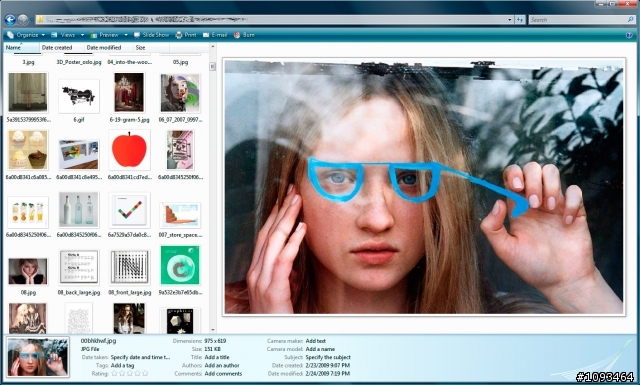Select the 6-19-gram-5.jpg thumbnail
This screenshot has height=385, width=640.
pyautogui.click(x=129, y=93)
